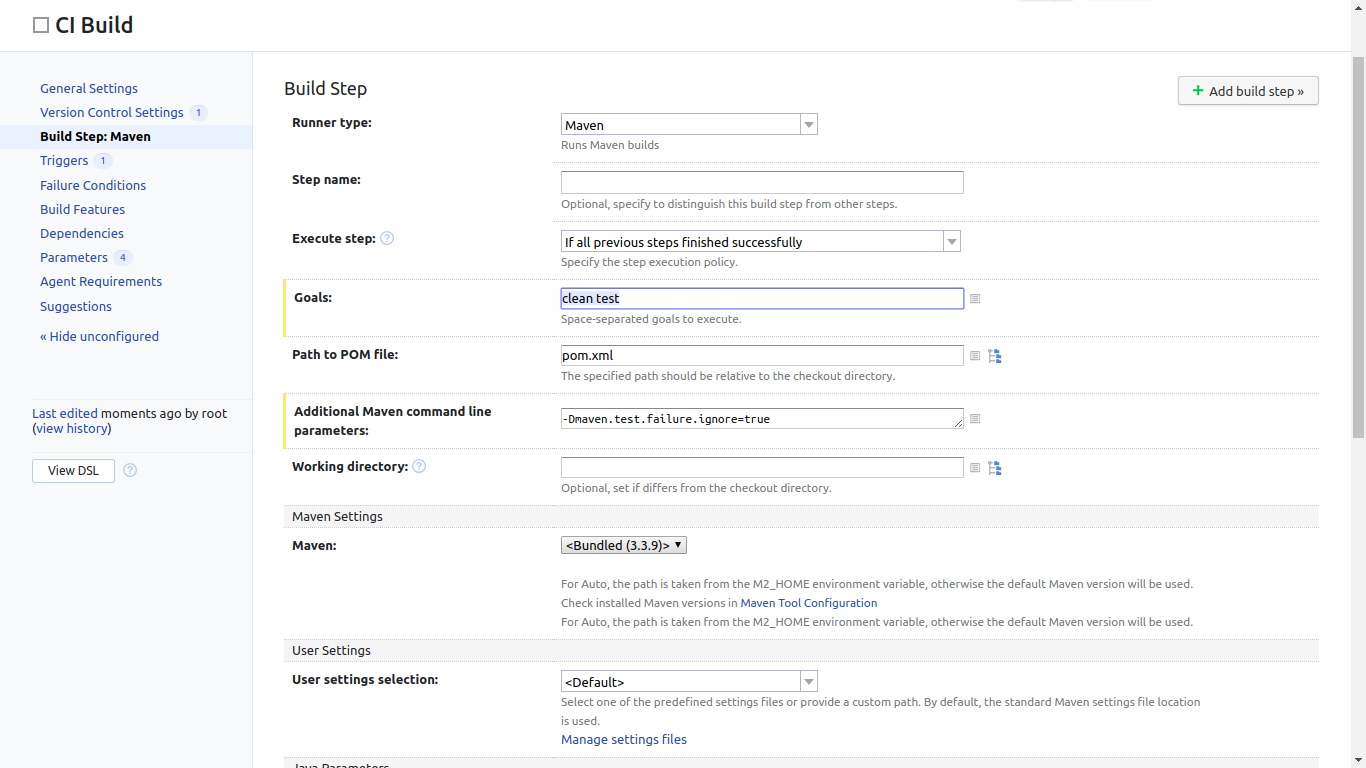Open the Last edited link
Image resolution: width=1366 pixels, height=768 pixels.
[x=65, y=413]
